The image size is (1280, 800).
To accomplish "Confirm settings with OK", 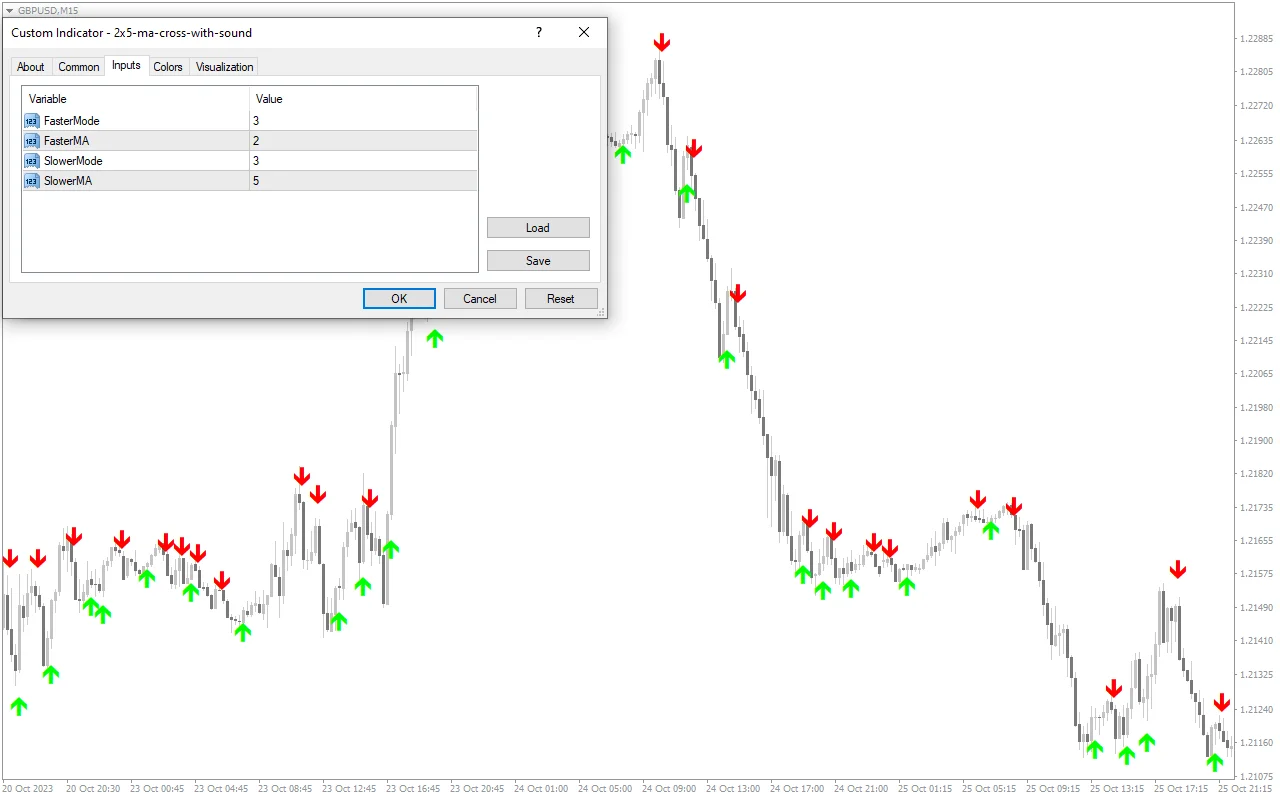I will point(398,298).
